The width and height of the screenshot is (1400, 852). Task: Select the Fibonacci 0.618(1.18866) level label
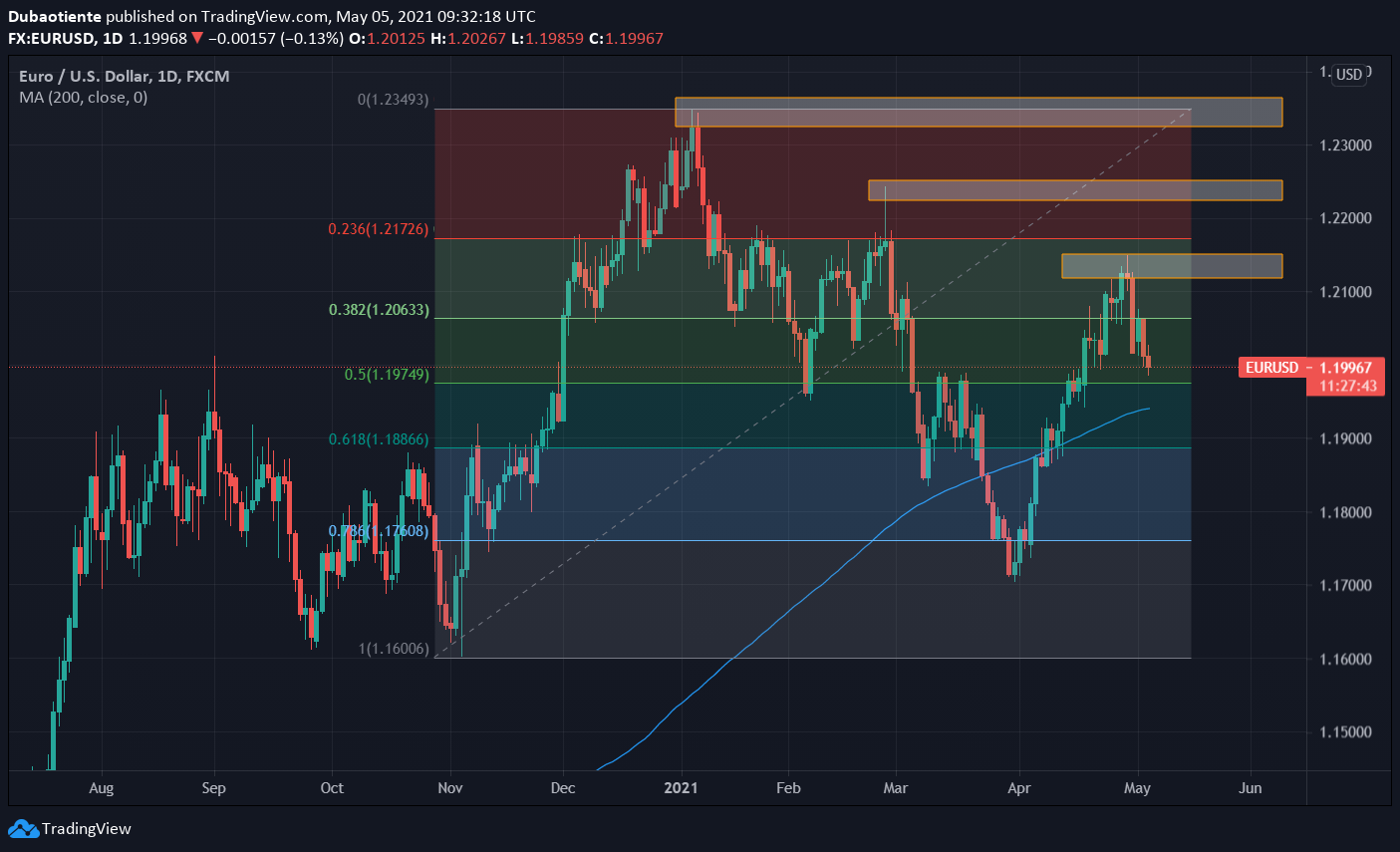pyautogui.click(x=379, y=438)
